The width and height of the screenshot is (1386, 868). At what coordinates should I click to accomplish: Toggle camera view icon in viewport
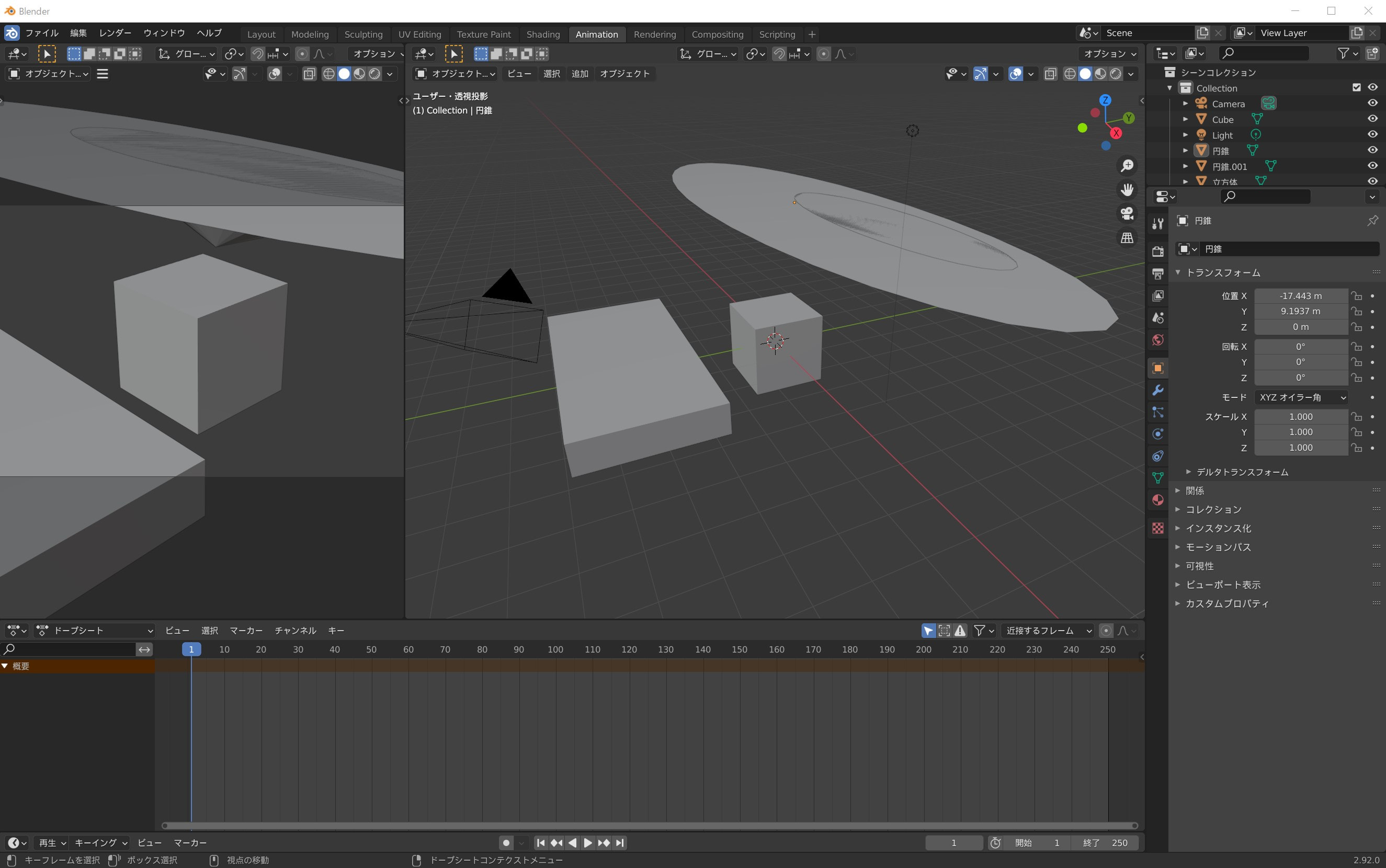tap(1127, 213)
